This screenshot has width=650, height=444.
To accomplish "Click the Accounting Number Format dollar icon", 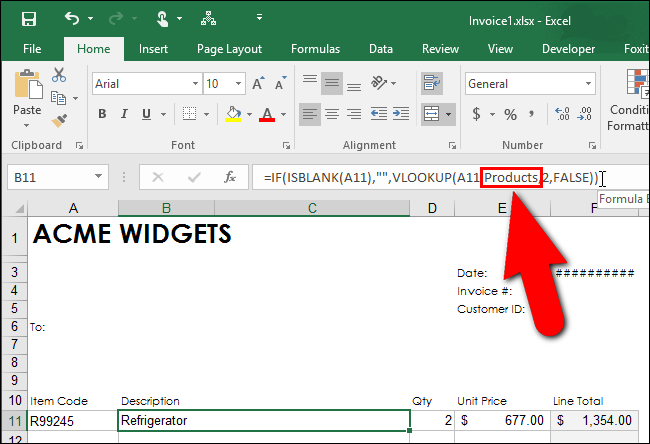I will click(x=477, y=114).
